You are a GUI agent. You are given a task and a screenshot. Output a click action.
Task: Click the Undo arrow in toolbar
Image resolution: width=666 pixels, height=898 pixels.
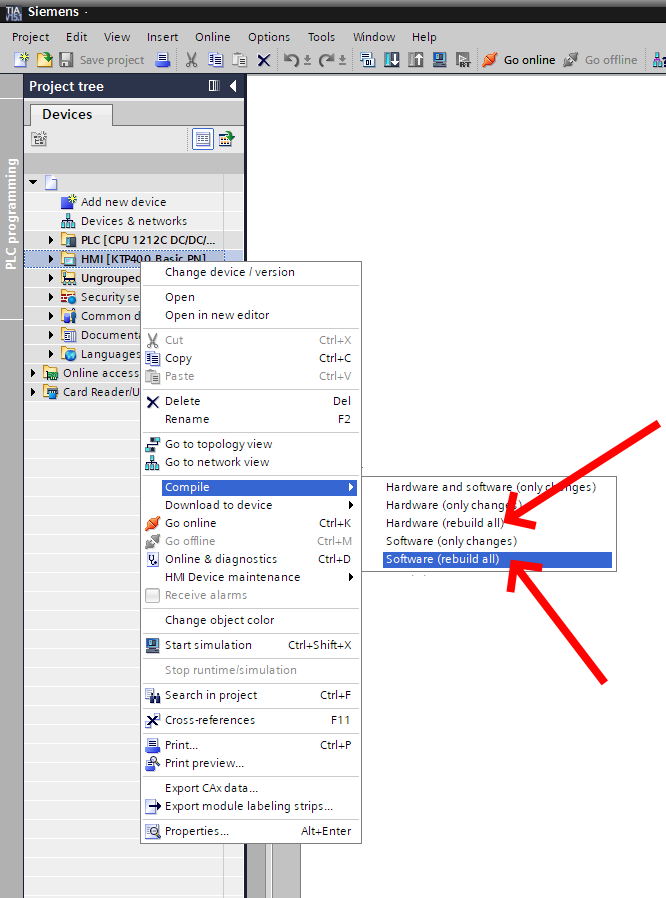[x=291, y=60]
